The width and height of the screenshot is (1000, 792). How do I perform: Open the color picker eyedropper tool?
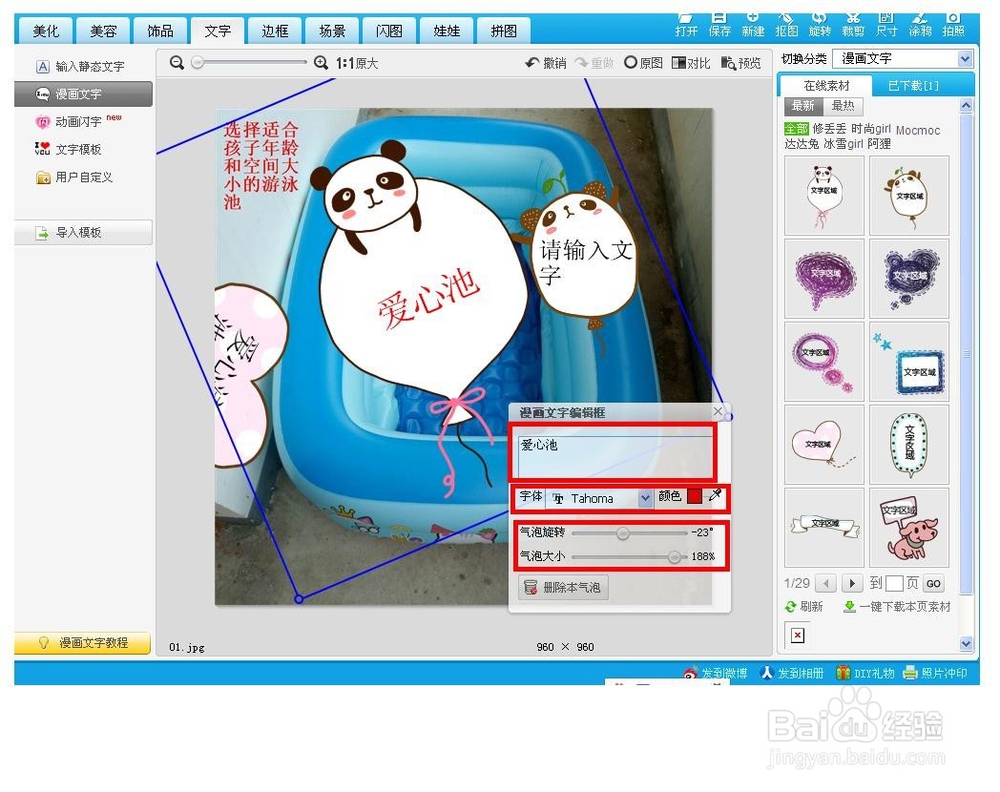715,497
